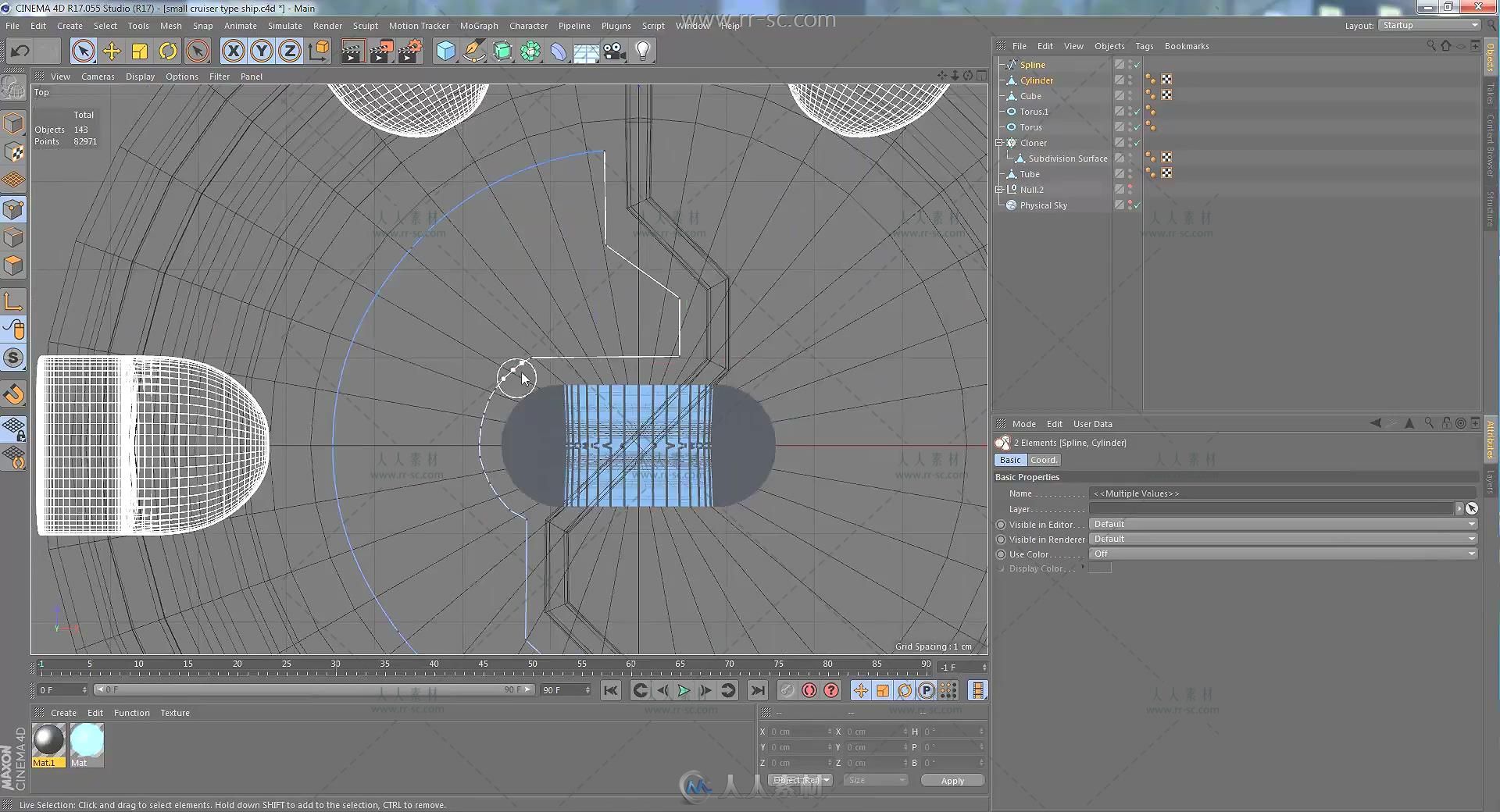Toggle the Z axis lock
The height and width of the screenshot is (812, 1500).
290,52
